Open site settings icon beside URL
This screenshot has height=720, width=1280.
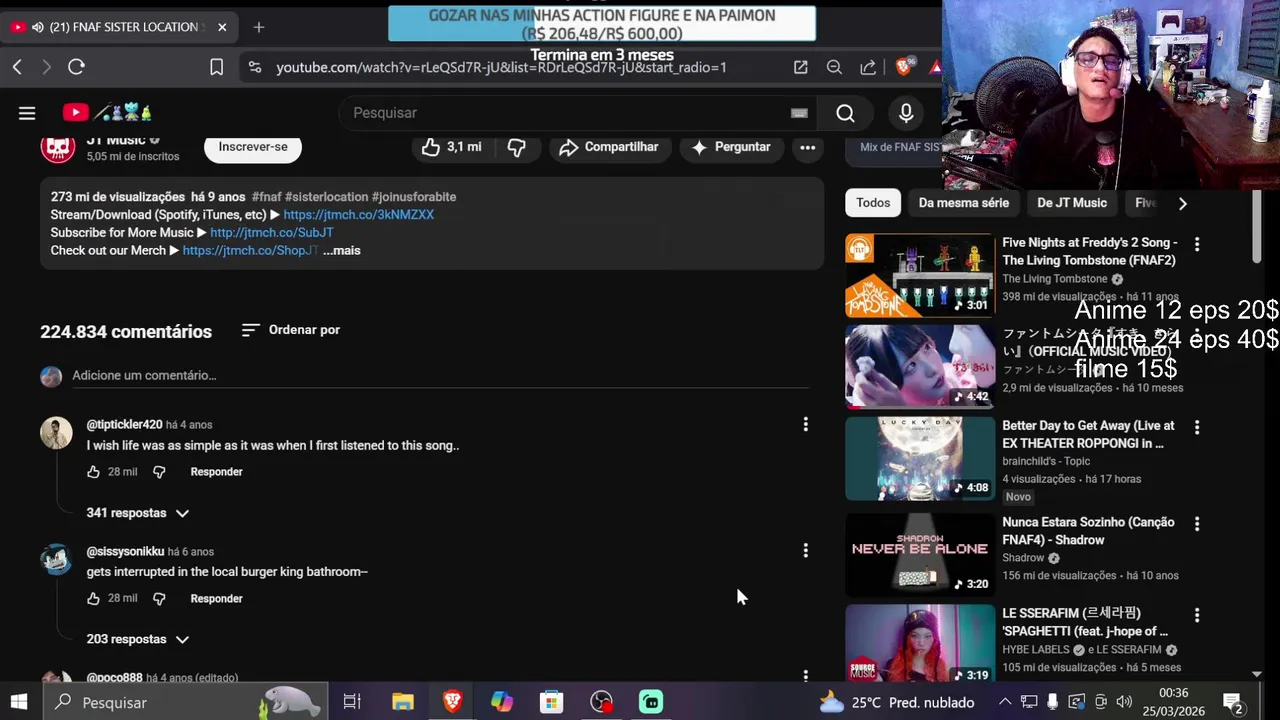click(255, 67)
